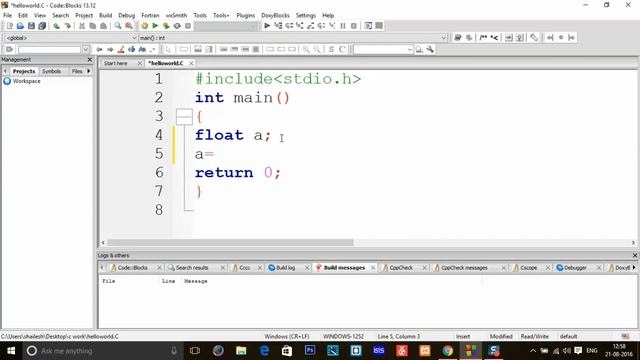Click the wrench settings icon
640x360 pixels.
tap(430, 49)
